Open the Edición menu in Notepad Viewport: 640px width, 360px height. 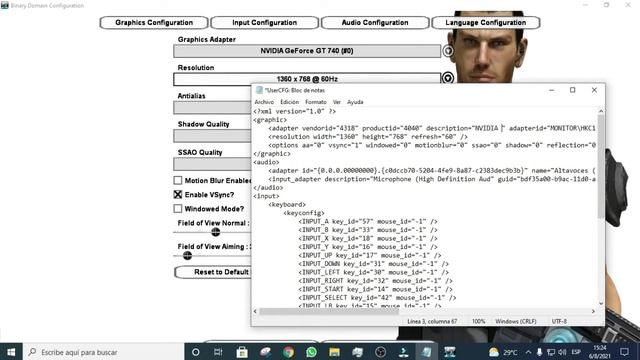click(289, 102)
